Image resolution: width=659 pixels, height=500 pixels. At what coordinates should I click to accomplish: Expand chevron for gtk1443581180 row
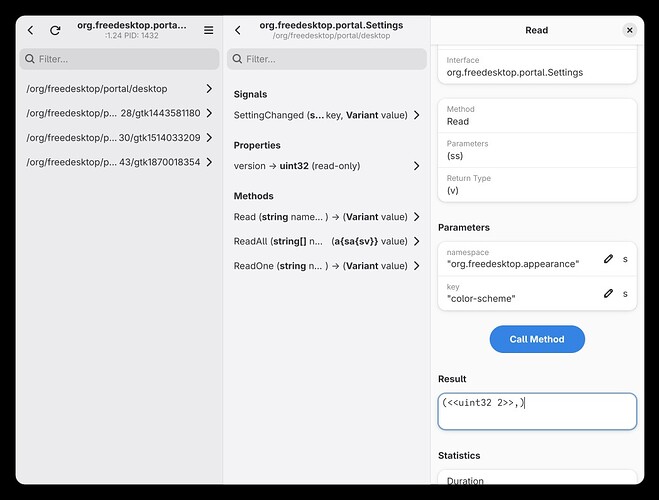click(209, 113)
